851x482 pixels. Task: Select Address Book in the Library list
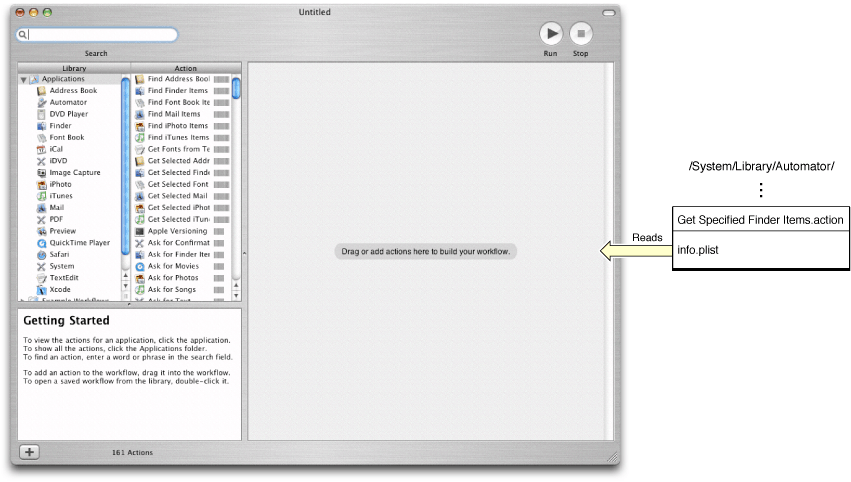point(72,90)
